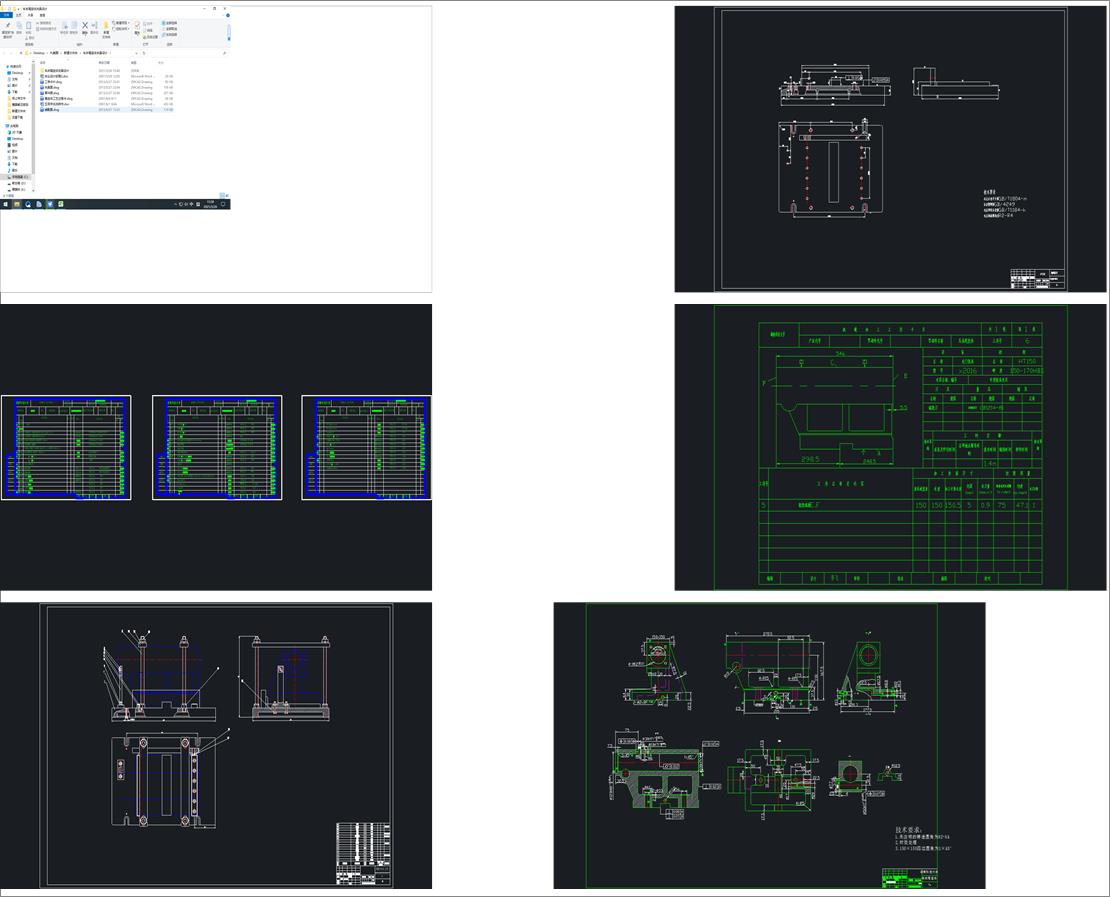The image size is (1110, 897).
Task: Switch to the Home ribbon tab
Action: tap(18, 15)
